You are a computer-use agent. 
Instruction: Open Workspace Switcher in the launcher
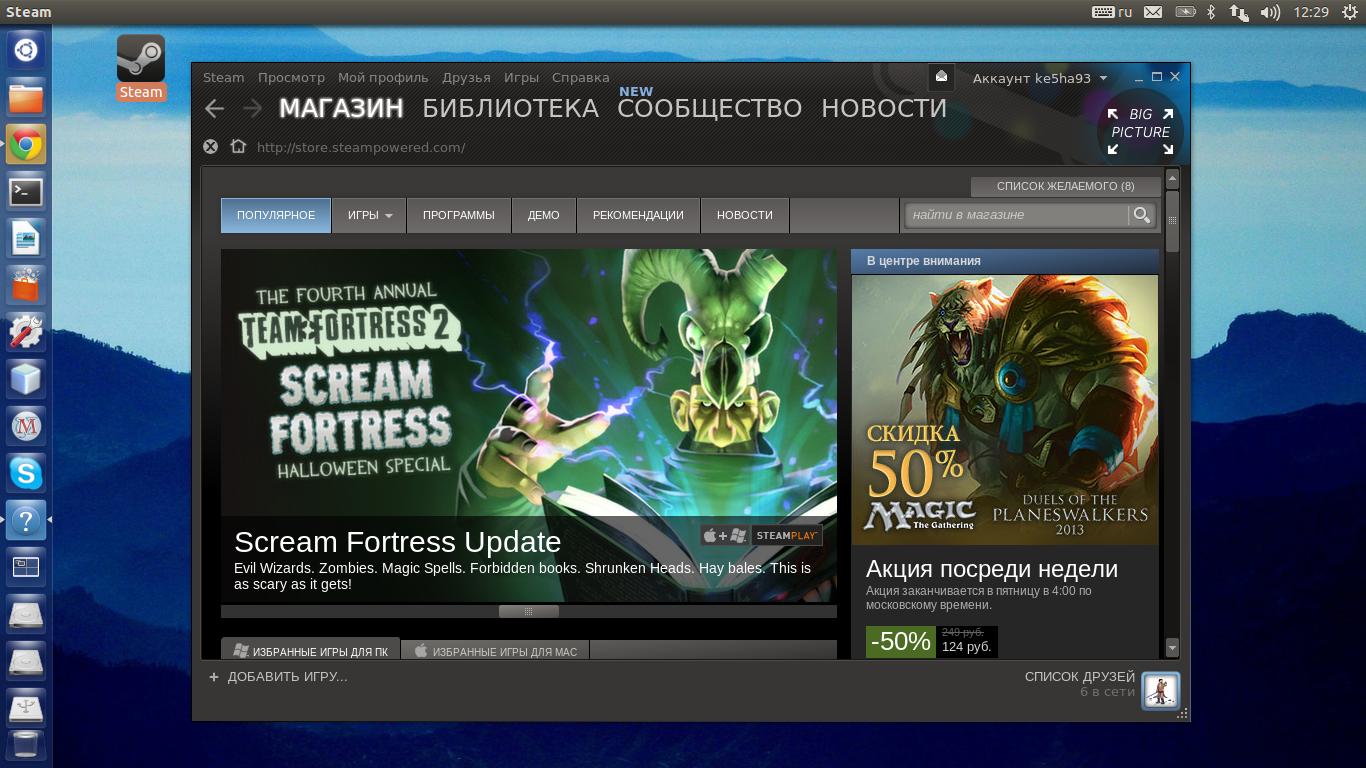click(26, 567)
